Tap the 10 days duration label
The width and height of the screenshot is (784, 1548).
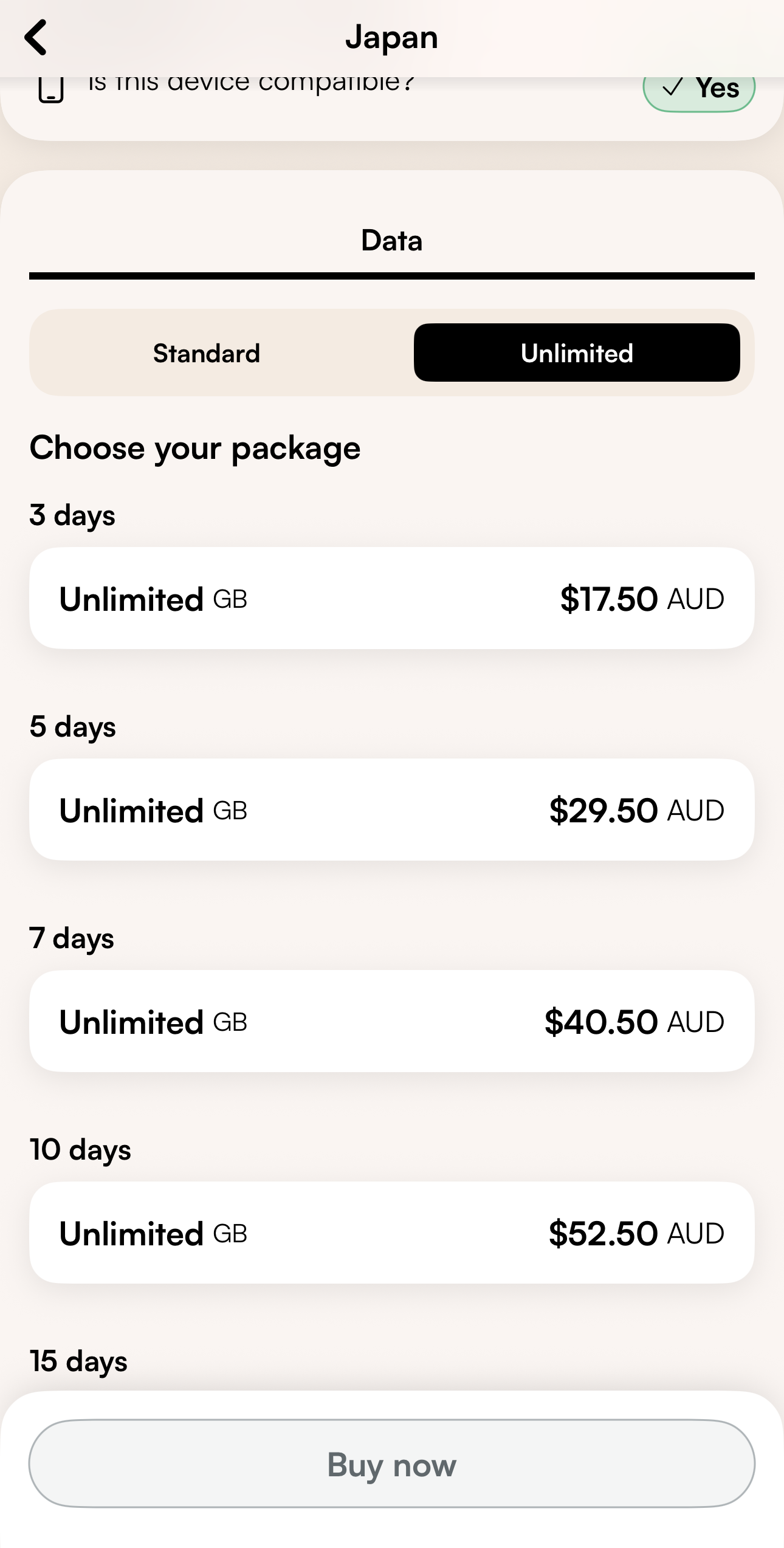click(x=80, y=1150)
